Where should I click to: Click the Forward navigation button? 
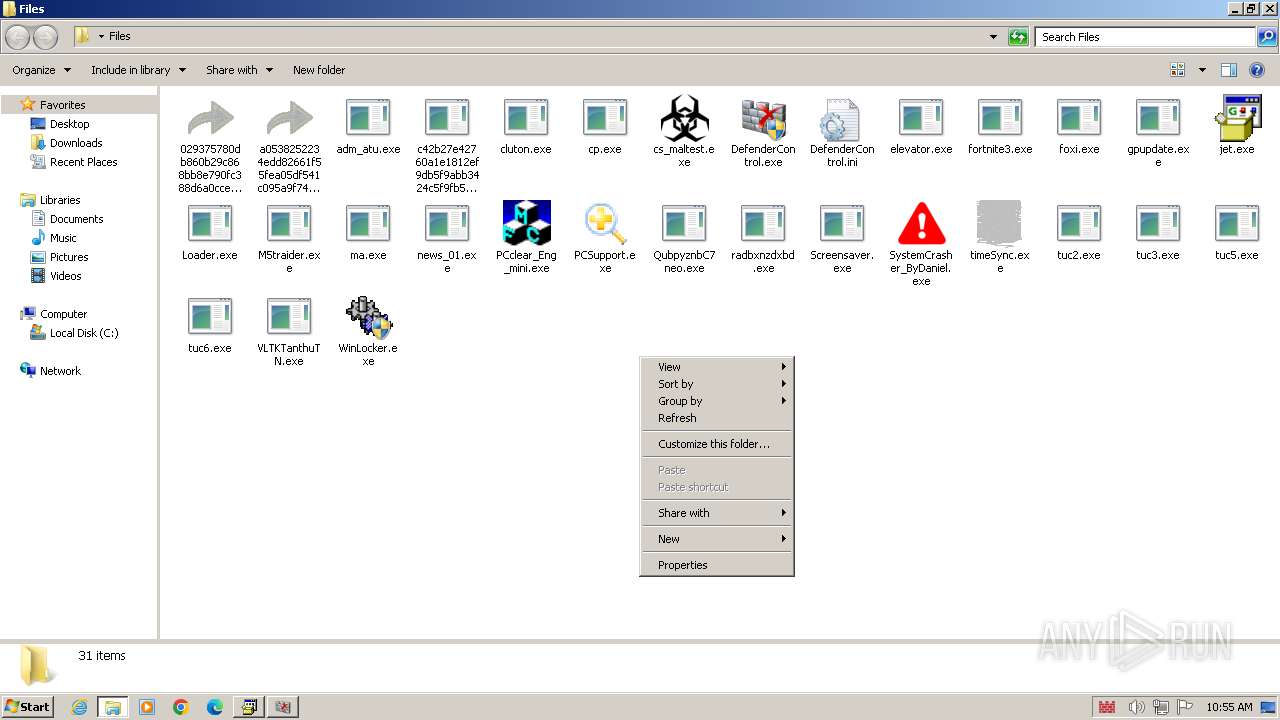coord(45,37)
